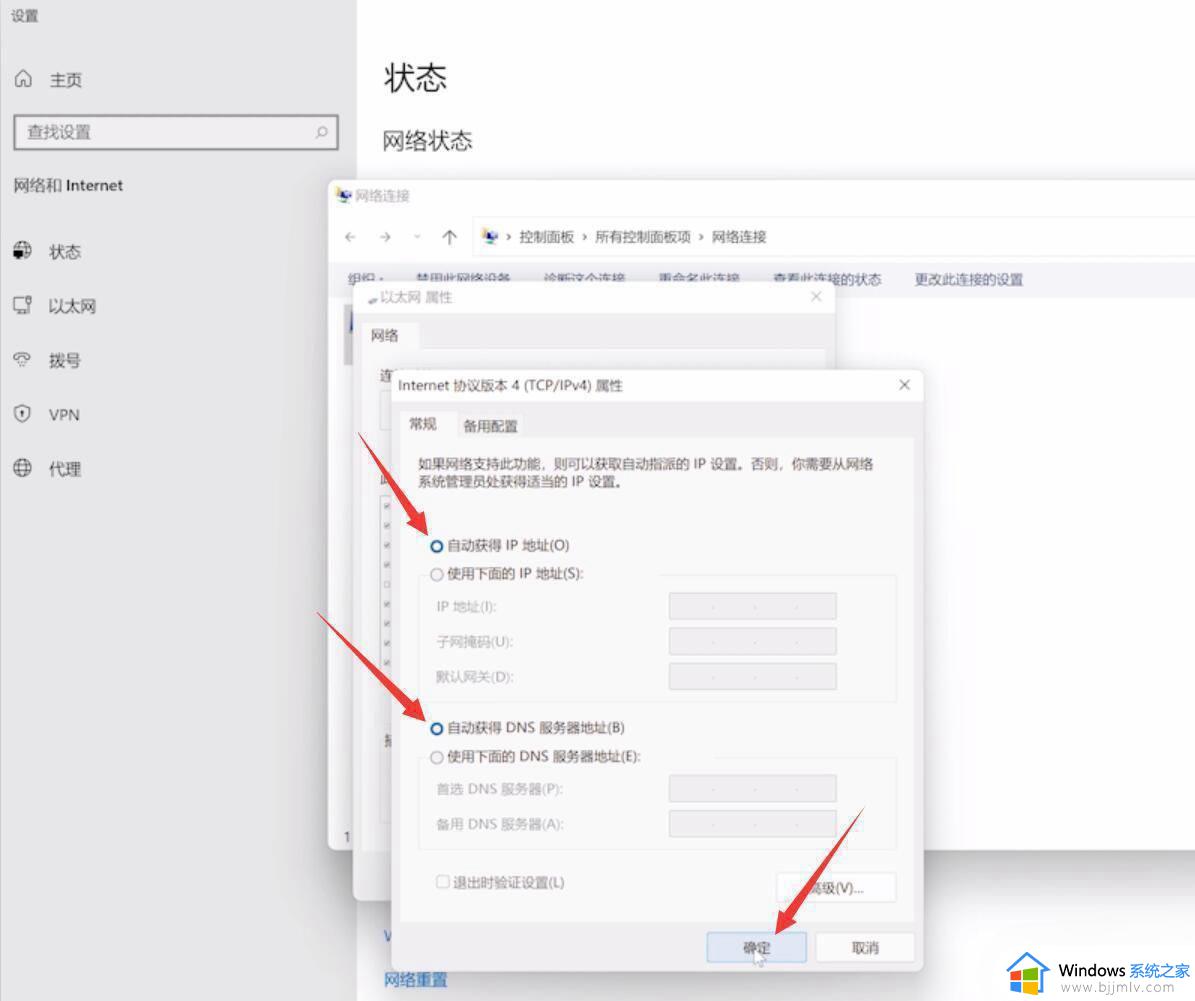1195x1001 pixels.
Task: Open VPN page in Settings sidebar
Action: tap(64, 415)
